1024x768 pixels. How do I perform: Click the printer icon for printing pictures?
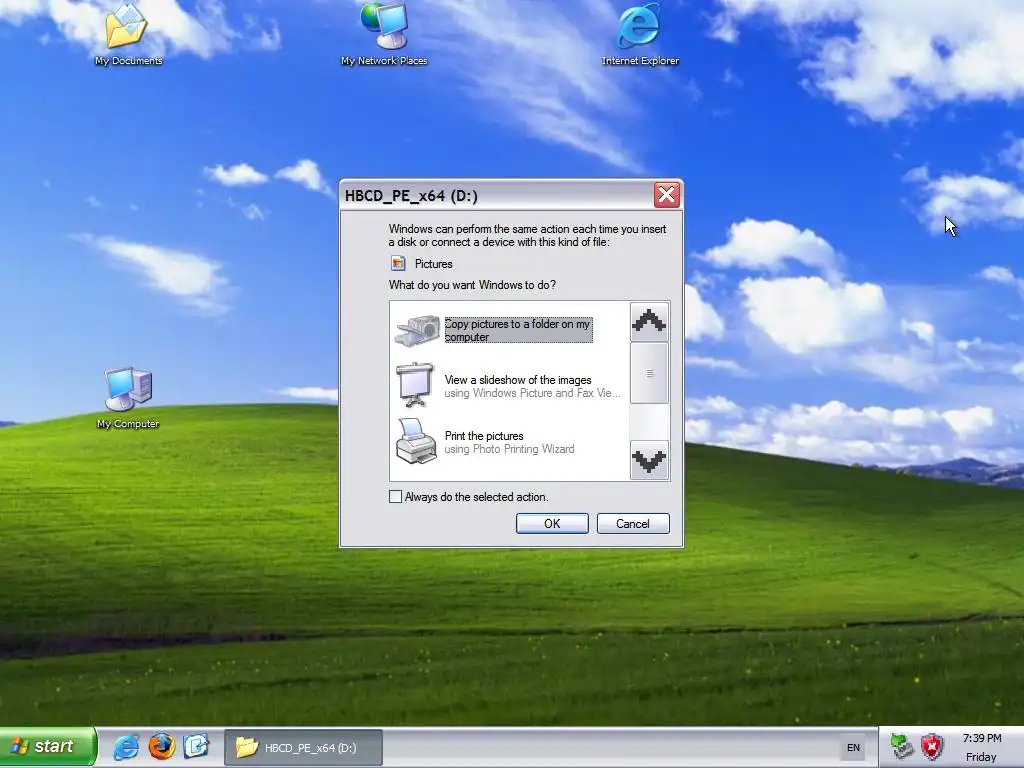click(416, 441)
